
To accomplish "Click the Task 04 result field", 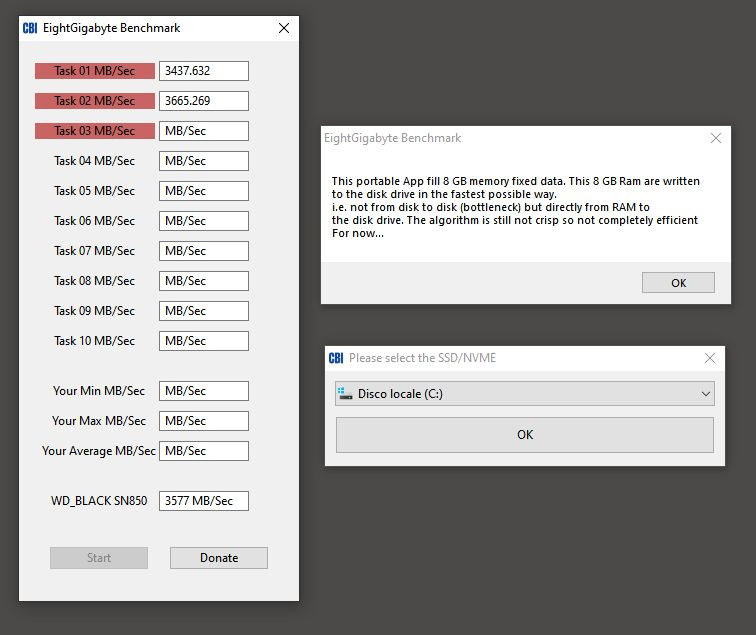I will [x=204, y=161].
